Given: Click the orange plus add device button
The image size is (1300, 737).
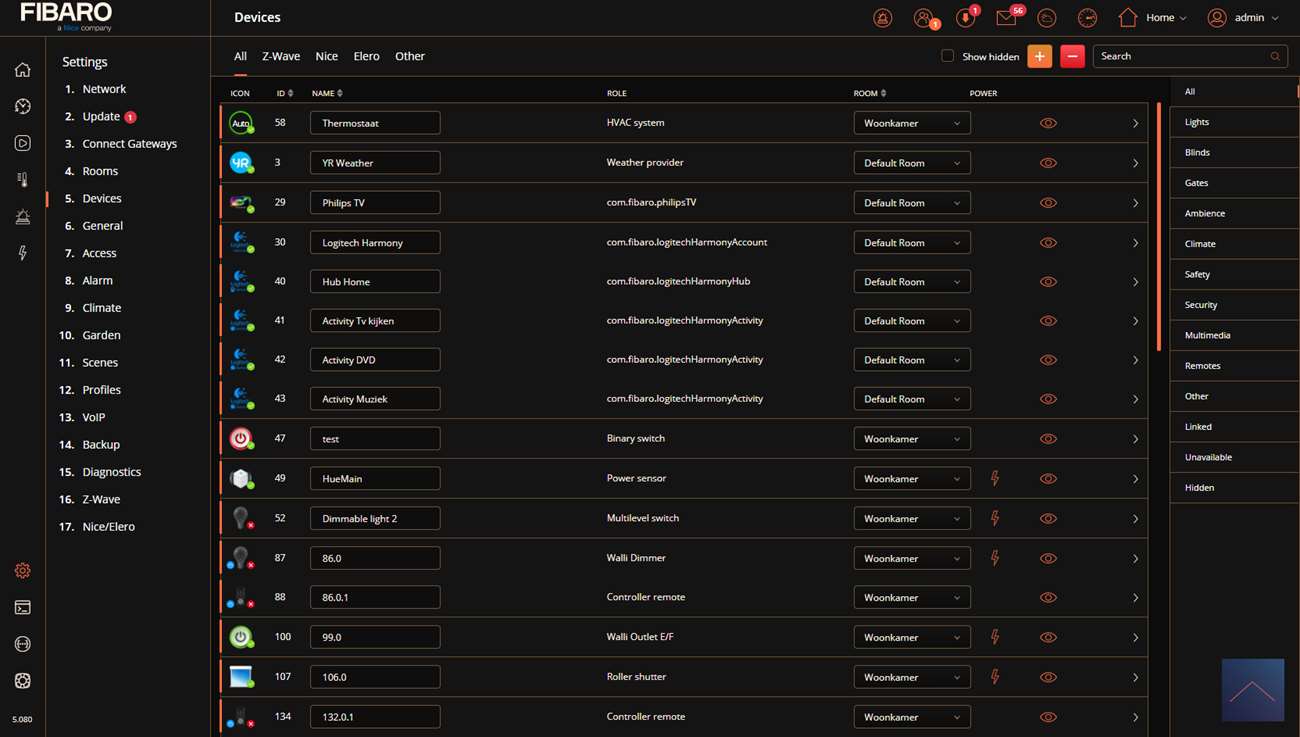Looking at the screenshot, I should (1039, 57).
